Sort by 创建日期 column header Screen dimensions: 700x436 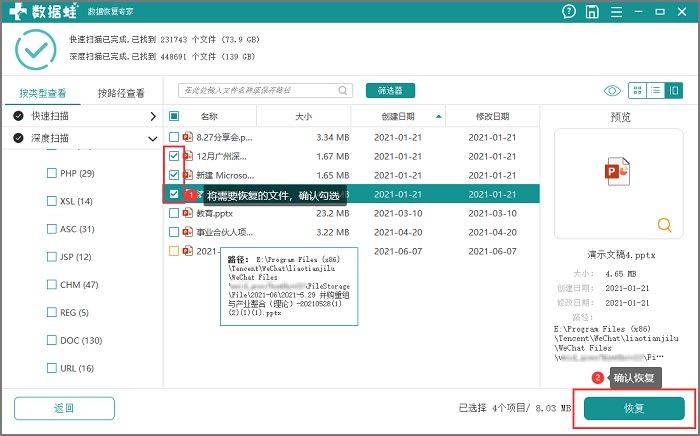click(397, 116)
